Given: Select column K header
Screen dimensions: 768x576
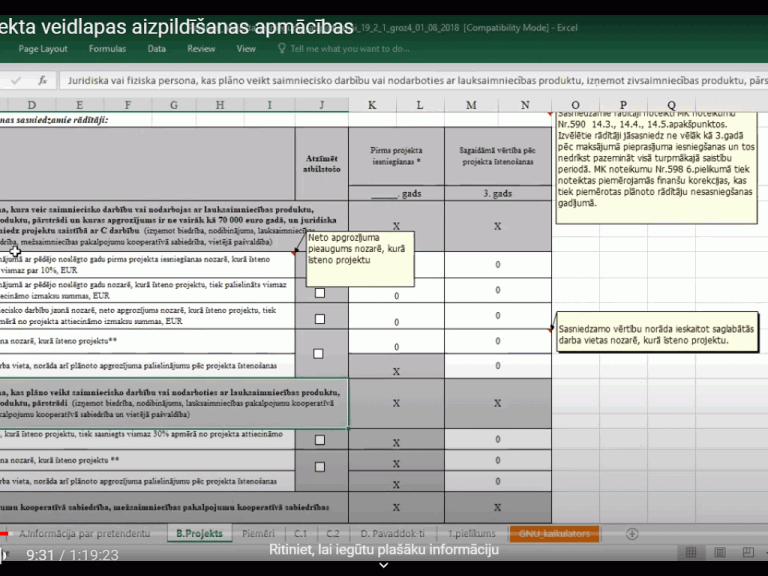Looking at the screenshot, I should pos(372,105).
